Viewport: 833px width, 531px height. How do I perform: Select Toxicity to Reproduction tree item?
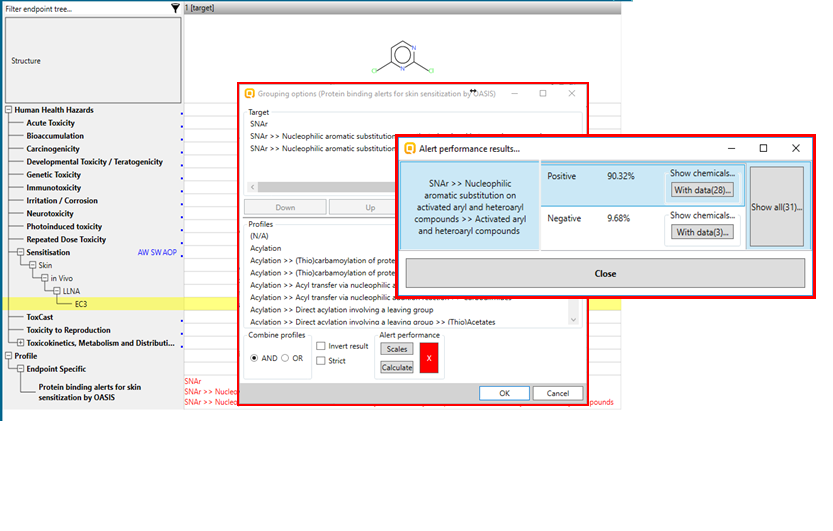(x=69, y=330)
